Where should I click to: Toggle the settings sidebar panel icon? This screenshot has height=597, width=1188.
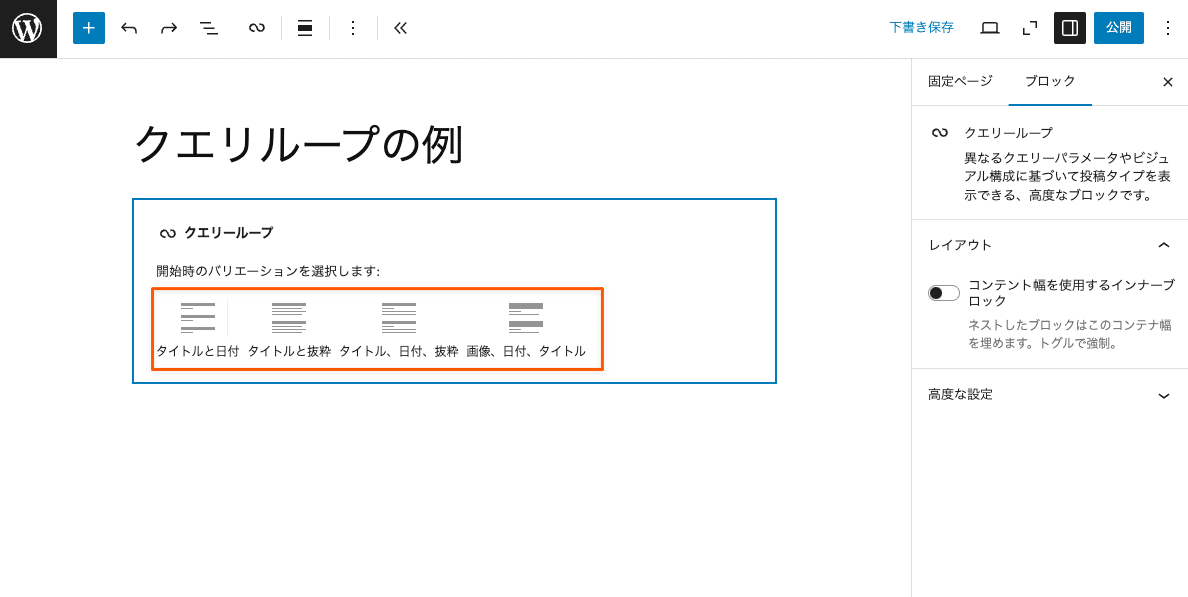(1069, 28)
